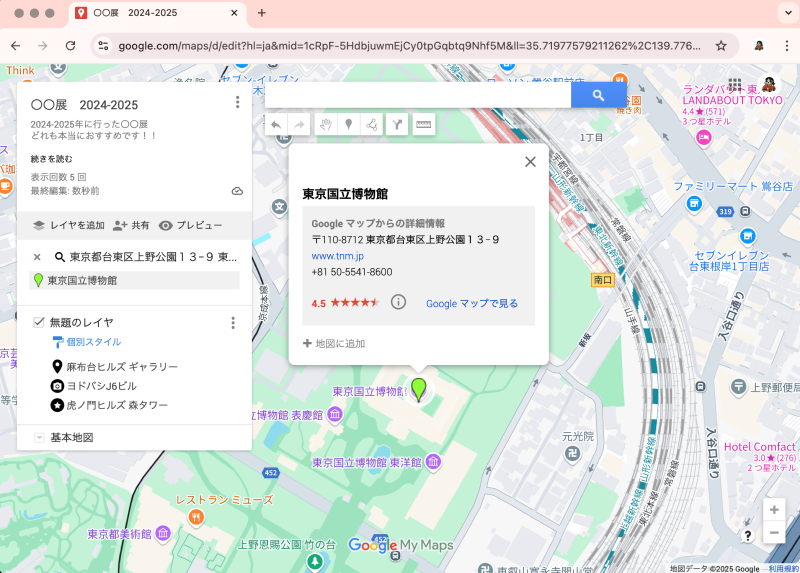Open the browser three-dot menu
Image resolution: width=800 pixels, height=573 pixels.
coord(786,45)
